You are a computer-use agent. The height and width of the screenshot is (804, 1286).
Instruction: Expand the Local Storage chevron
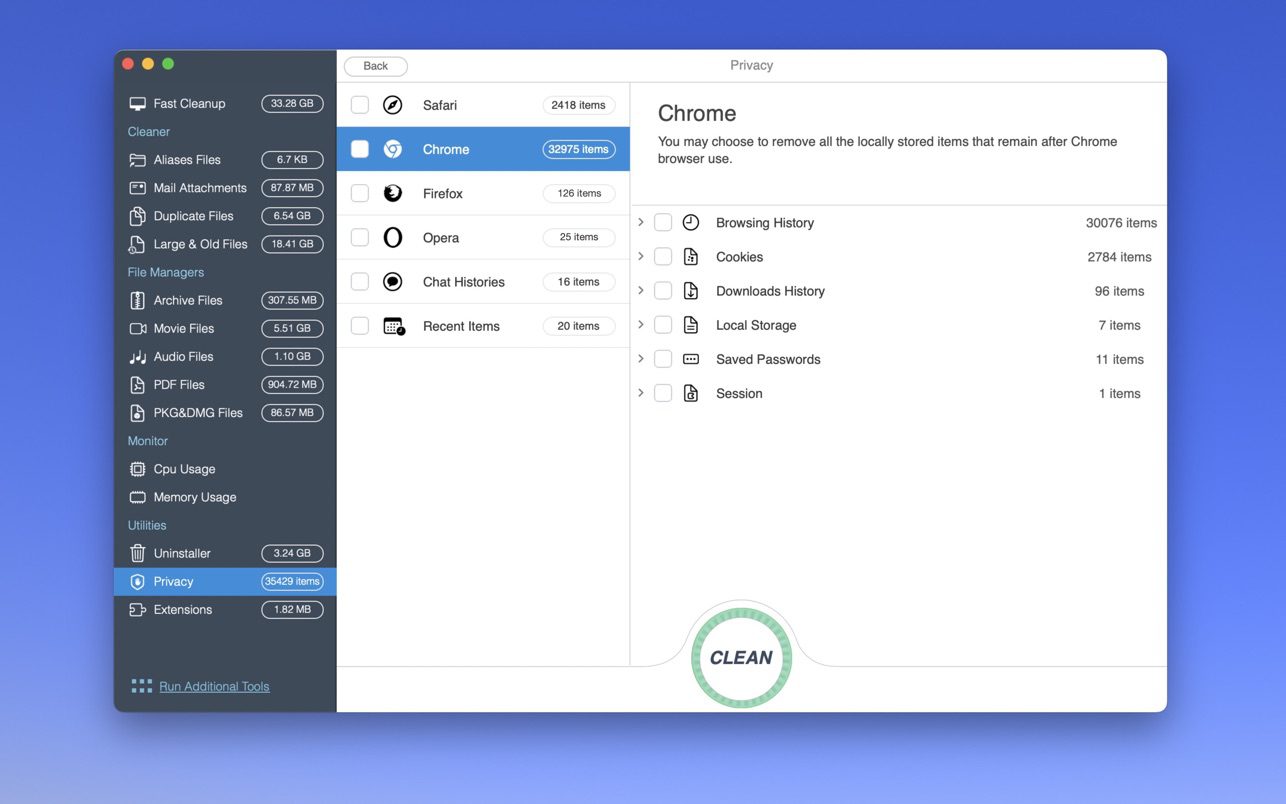pyautogui.click(x=641, y=325)
